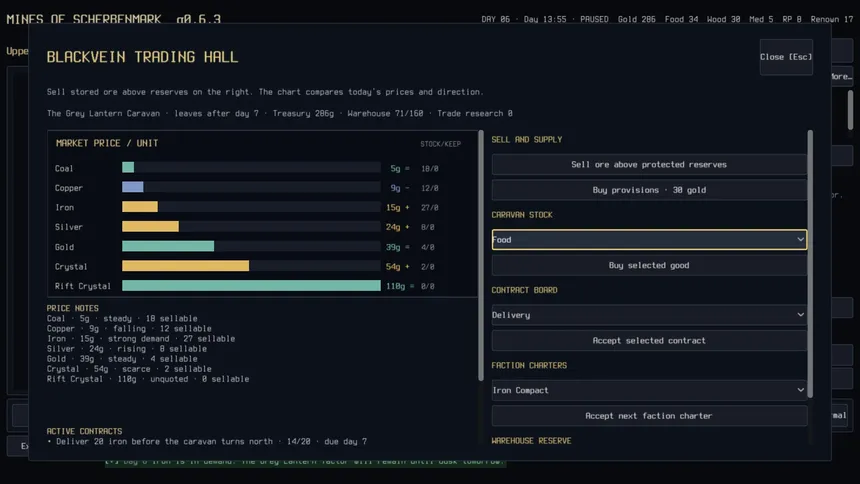
Task: Click the Copper price bar
Action: 251,187
